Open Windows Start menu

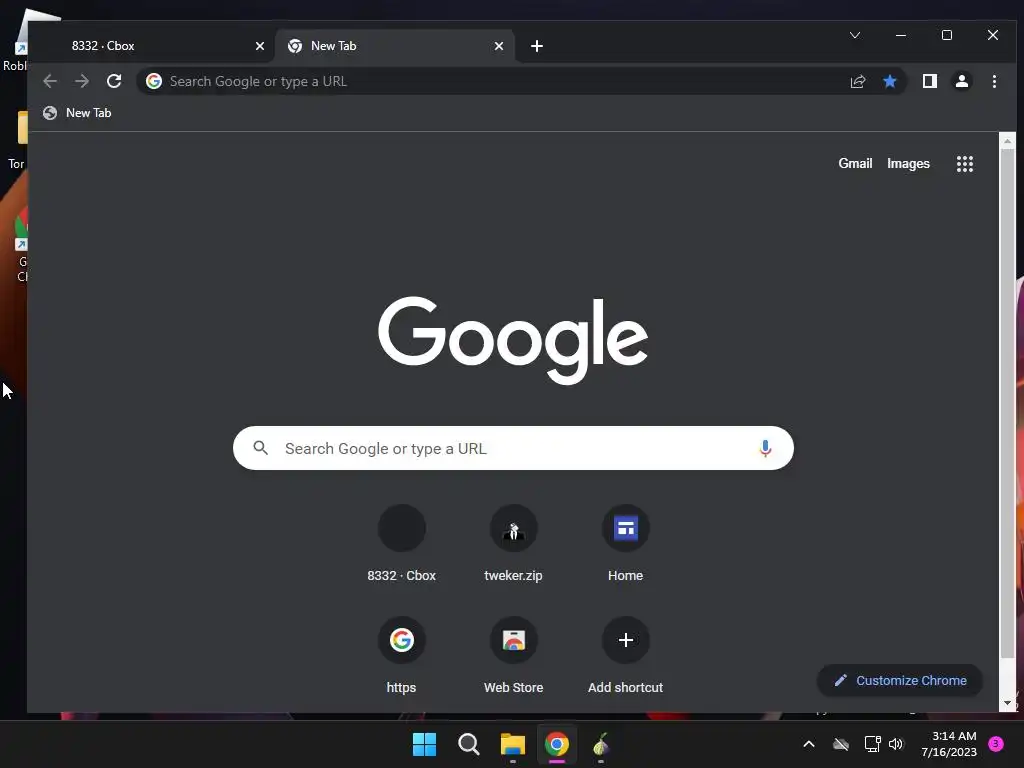tap(424, 744)
